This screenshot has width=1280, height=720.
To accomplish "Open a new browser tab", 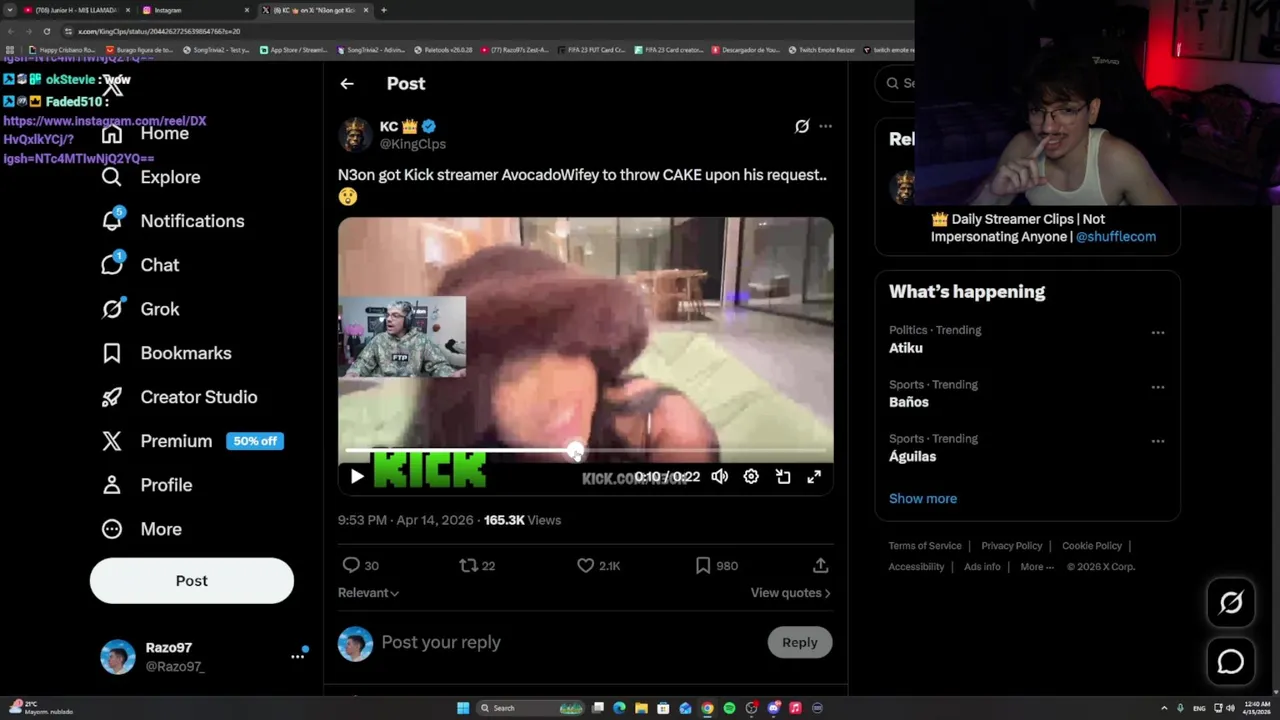I will pos(384,10).
